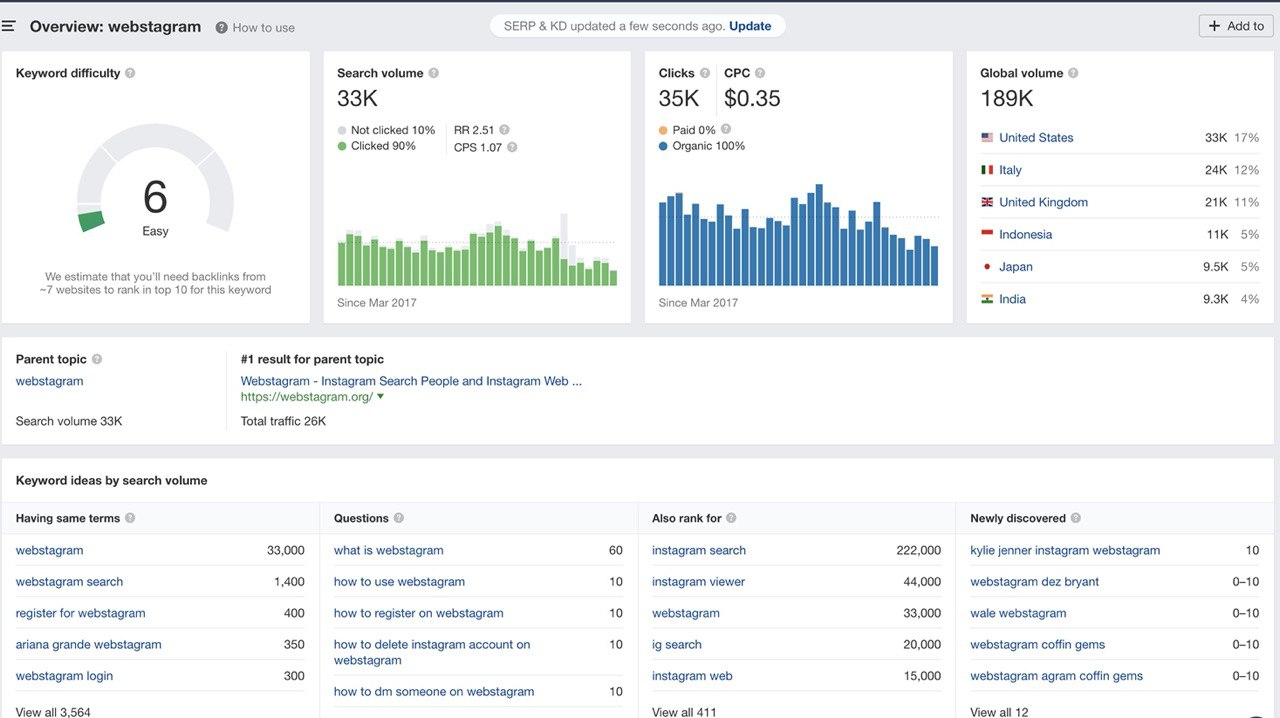Click the keyword difficulty gauge green segment
1280x718 pixels.
coord(92,221)
